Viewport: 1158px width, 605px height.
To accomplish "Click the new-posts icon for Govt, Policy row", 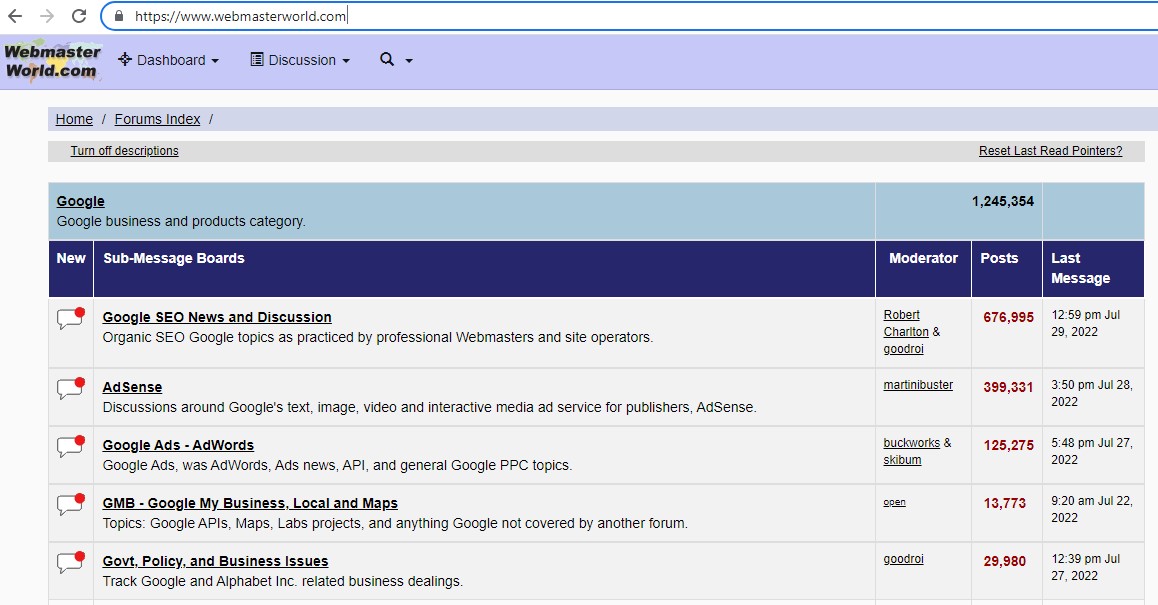I will 71,563.
